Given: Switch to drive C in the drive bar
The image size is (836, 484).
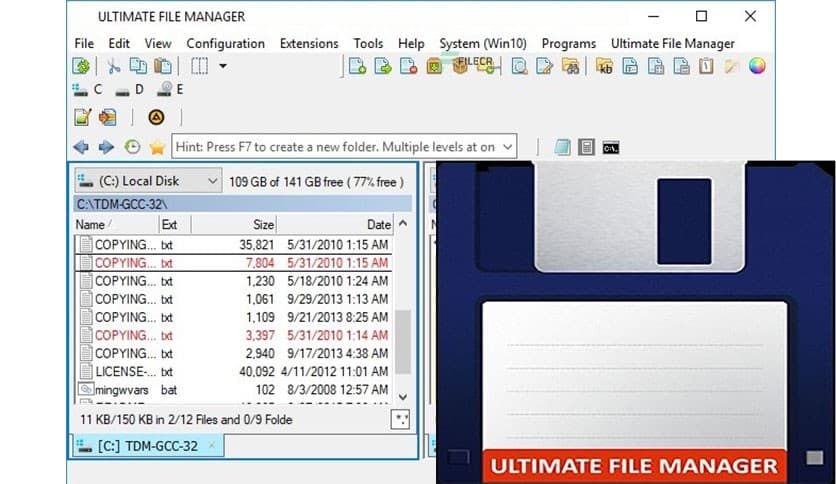Looking at the screenshot, I should click(x=87, y=90).
